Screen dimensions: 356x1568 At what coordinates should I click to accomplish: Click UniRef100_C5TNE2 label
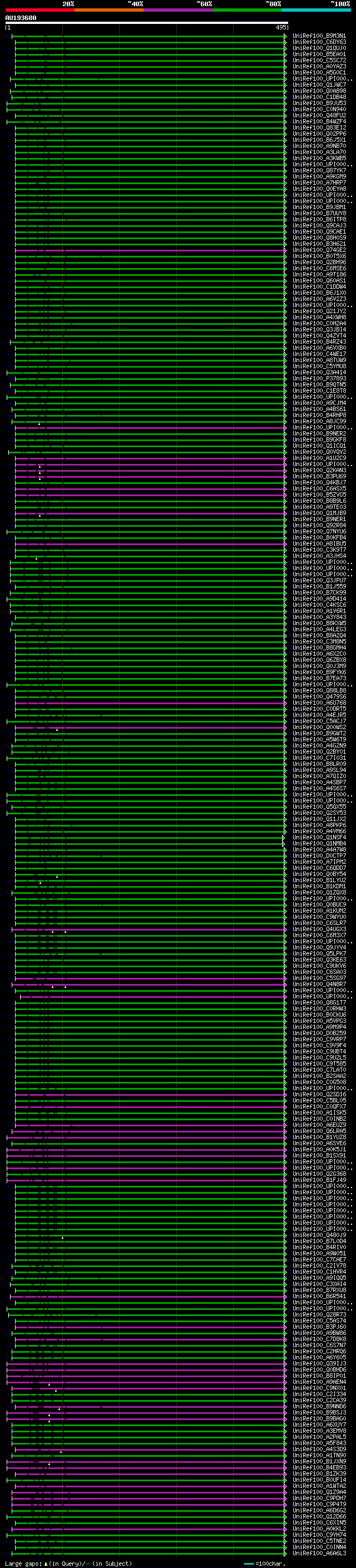click(319, 1541)
